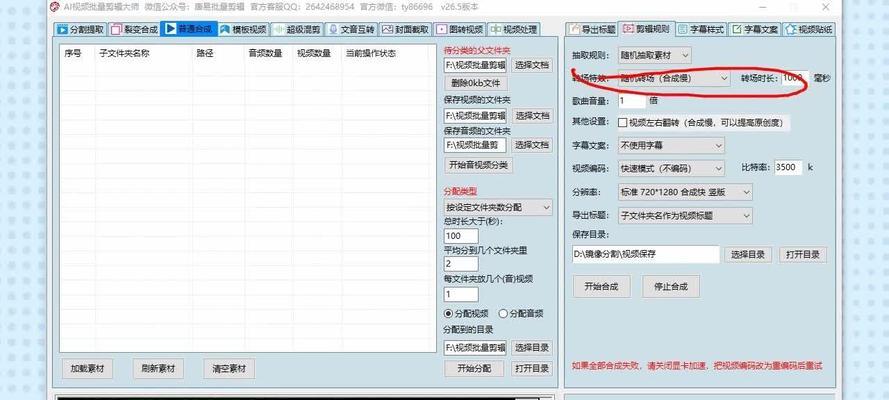Viewport: 889px width, 400px height.
Task: Open the 抽取规则 dropdown
Action: [655, 56]
